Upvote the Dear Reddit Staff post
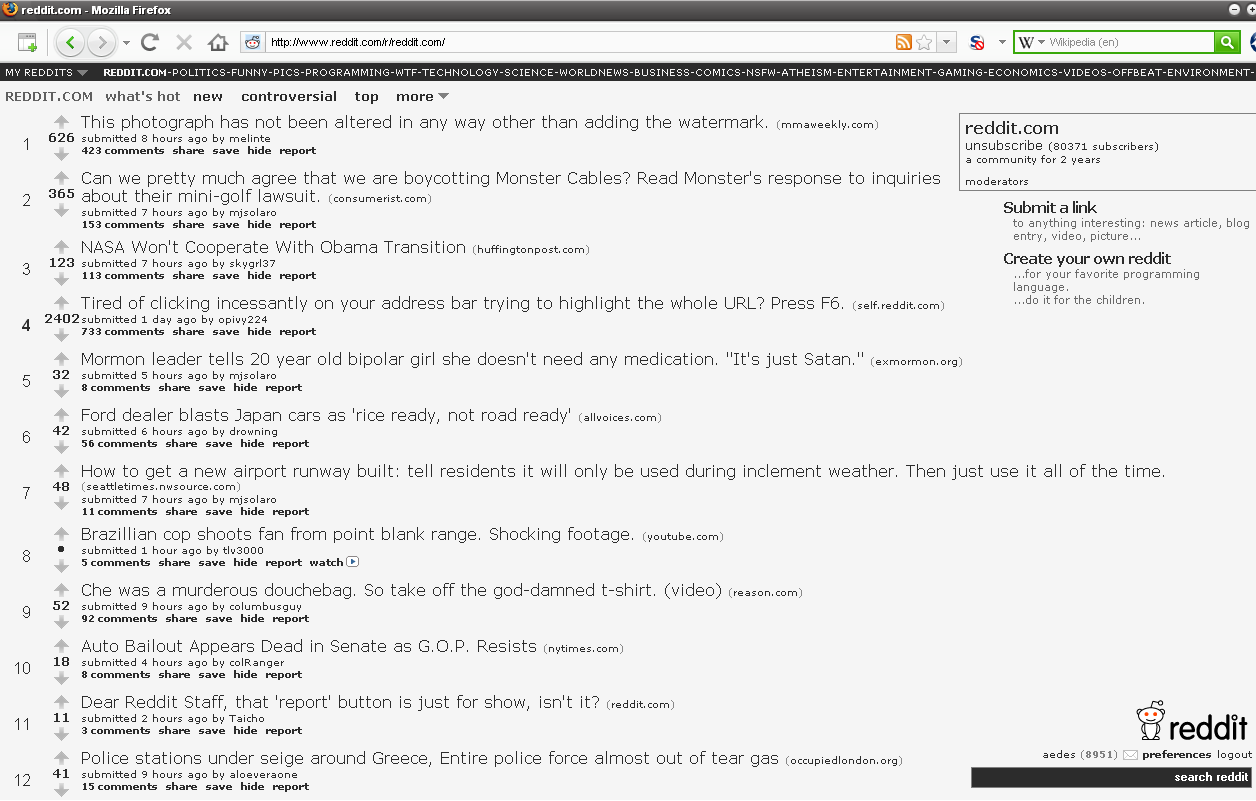Screen dimensions: 1256x801 click(61, 703)
